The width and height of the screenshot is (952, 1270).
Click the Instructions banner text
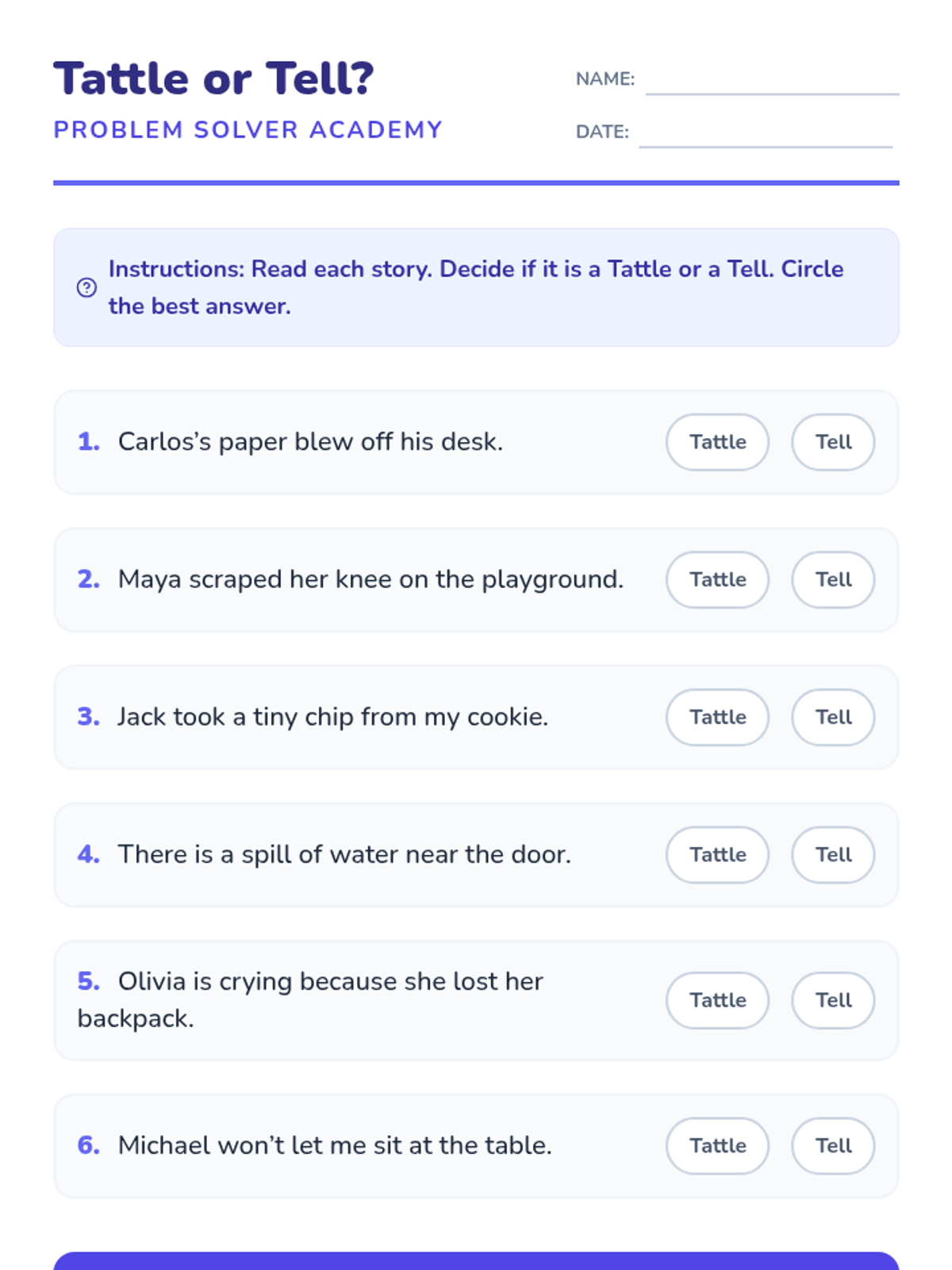click(475, 287)
